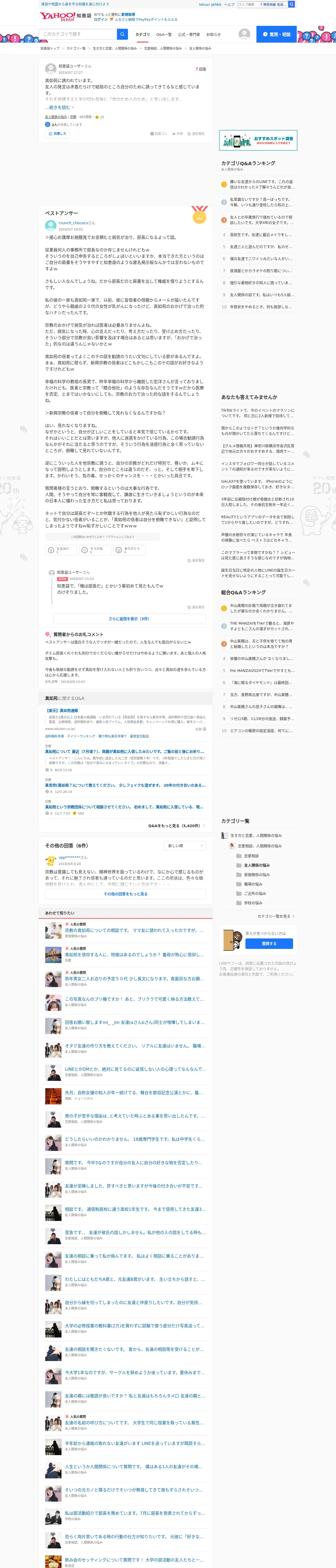Click the blue search magnifier button
The image size is (336, 1568).
(122, 34)
